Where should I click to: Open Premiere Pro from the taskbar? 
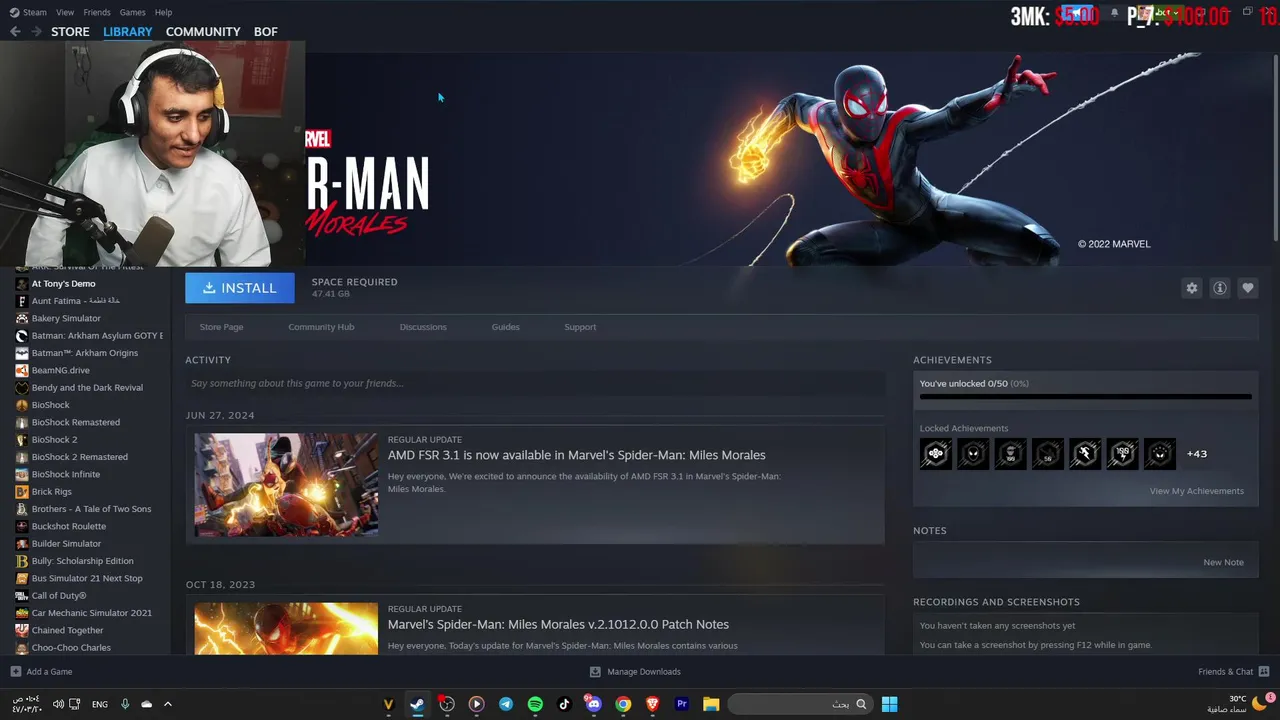[x=682, y=704]
